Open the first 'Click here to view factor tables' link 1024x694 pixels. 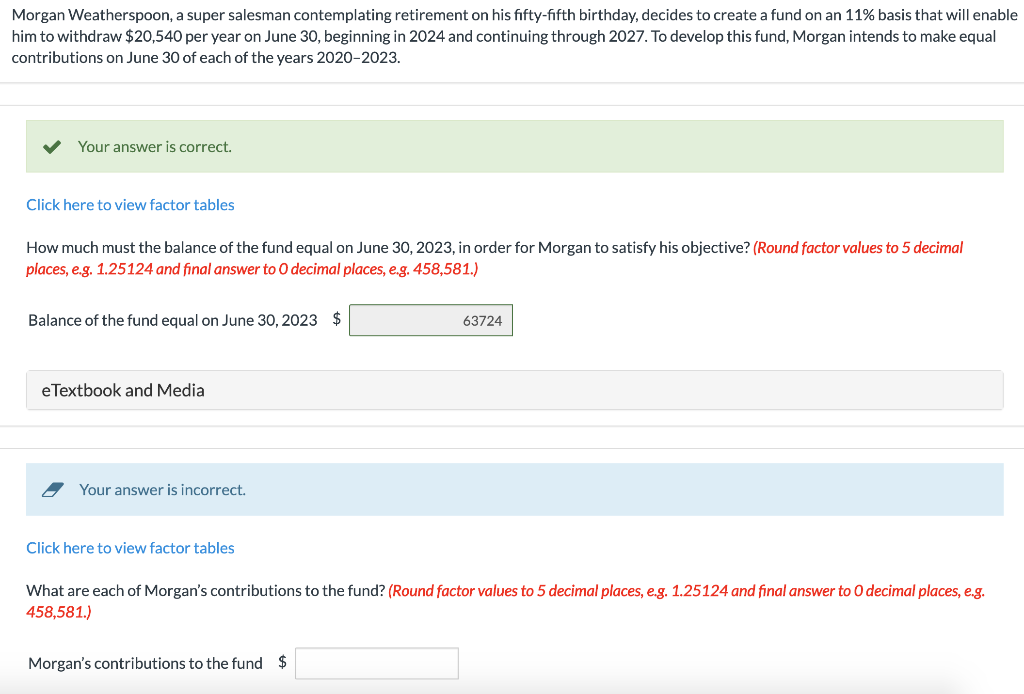[x=130, y=205]
